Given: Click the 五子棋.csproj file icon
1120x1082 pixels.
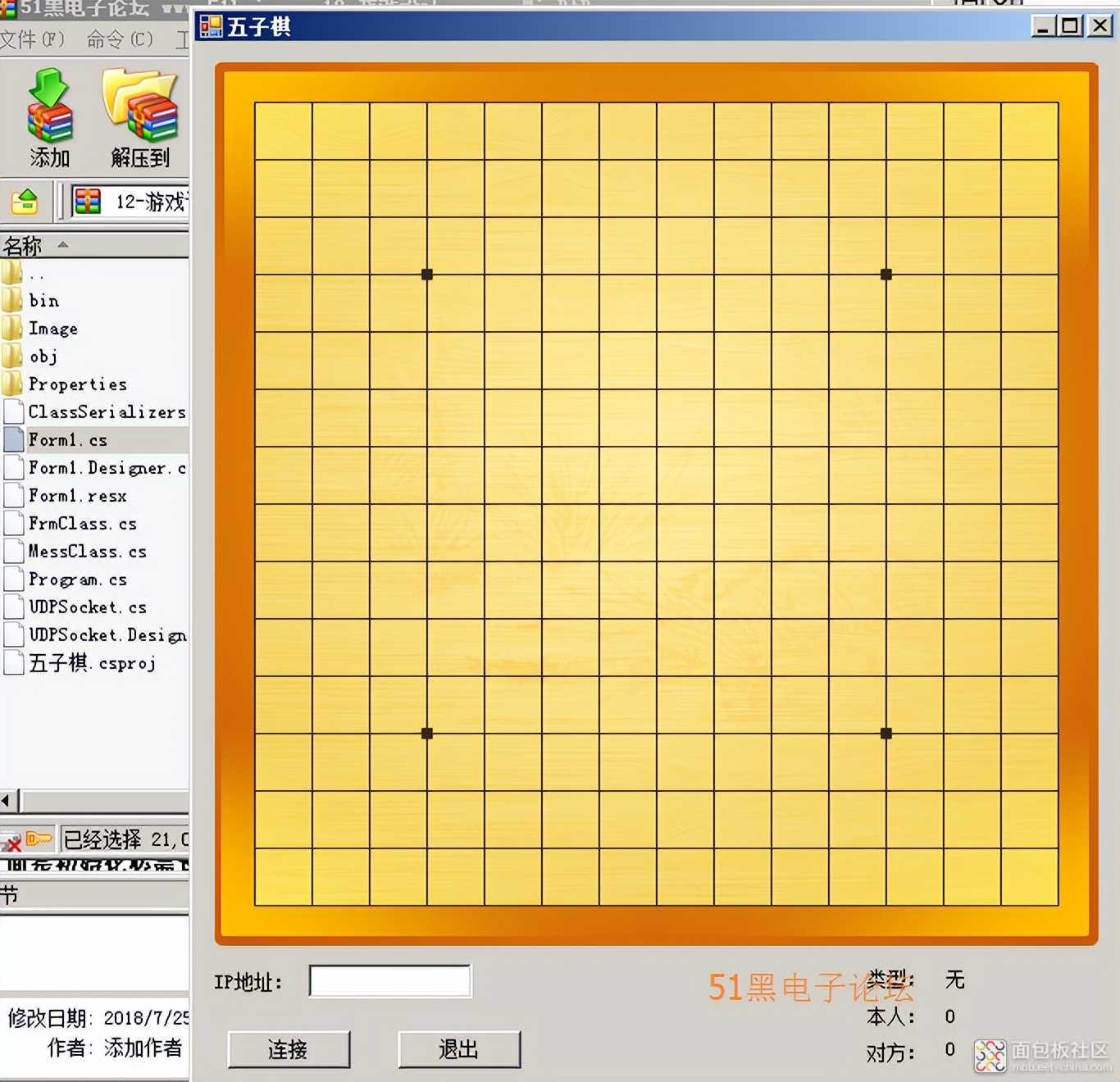Looking at the screenshot, I should pyautogui.click(x=13, y=663).
